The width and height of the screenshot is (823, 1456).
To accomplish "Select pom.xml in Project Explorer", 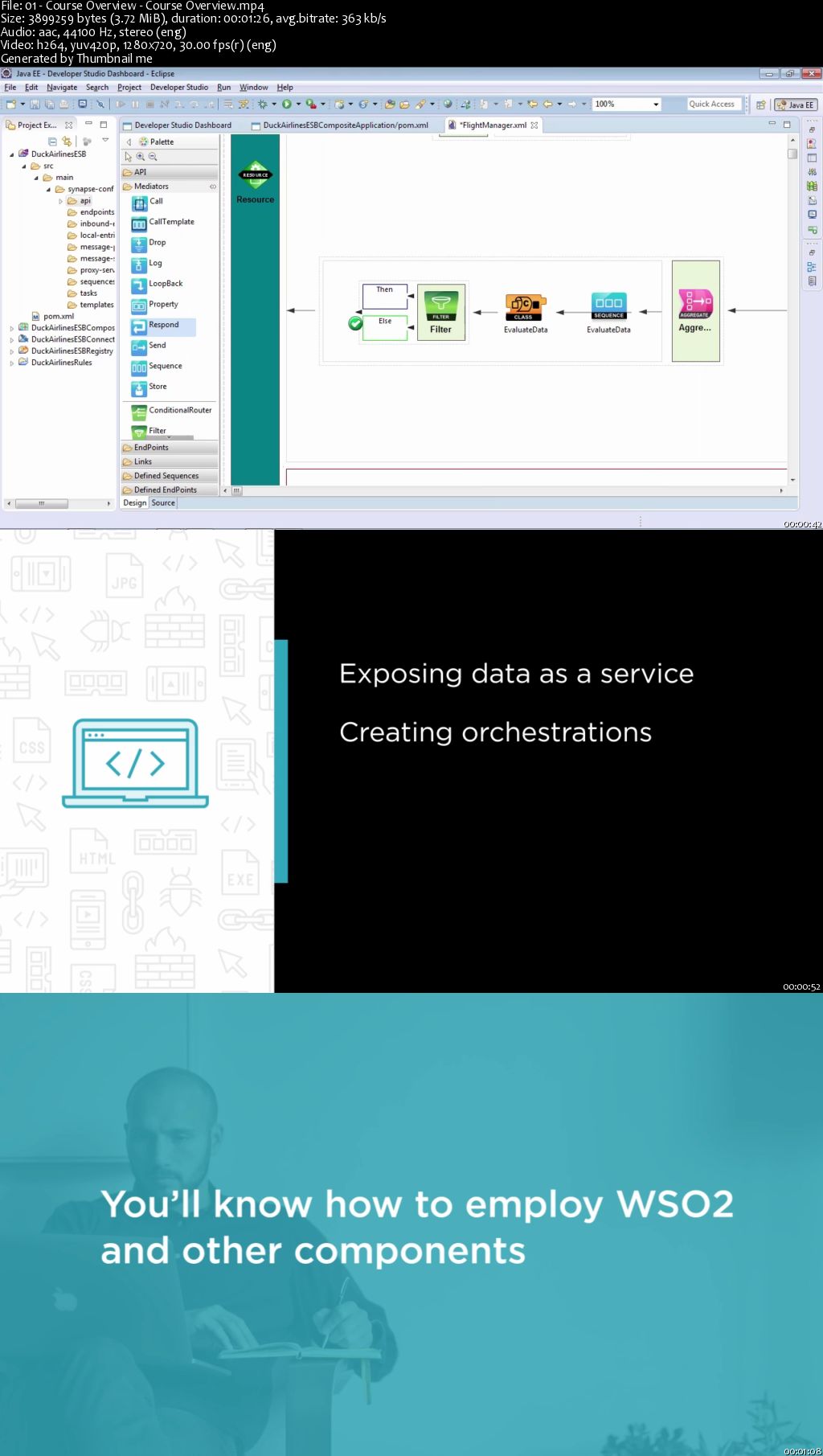I will 53,317.
